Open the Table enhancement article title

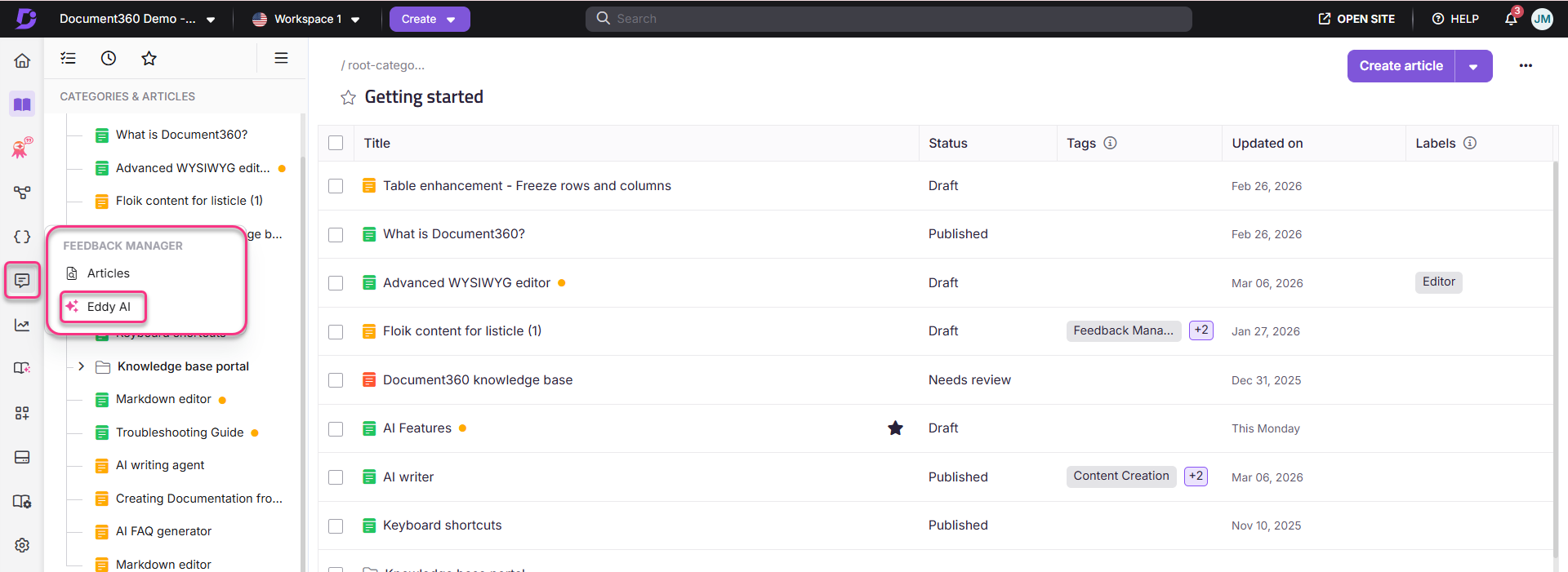527,186
